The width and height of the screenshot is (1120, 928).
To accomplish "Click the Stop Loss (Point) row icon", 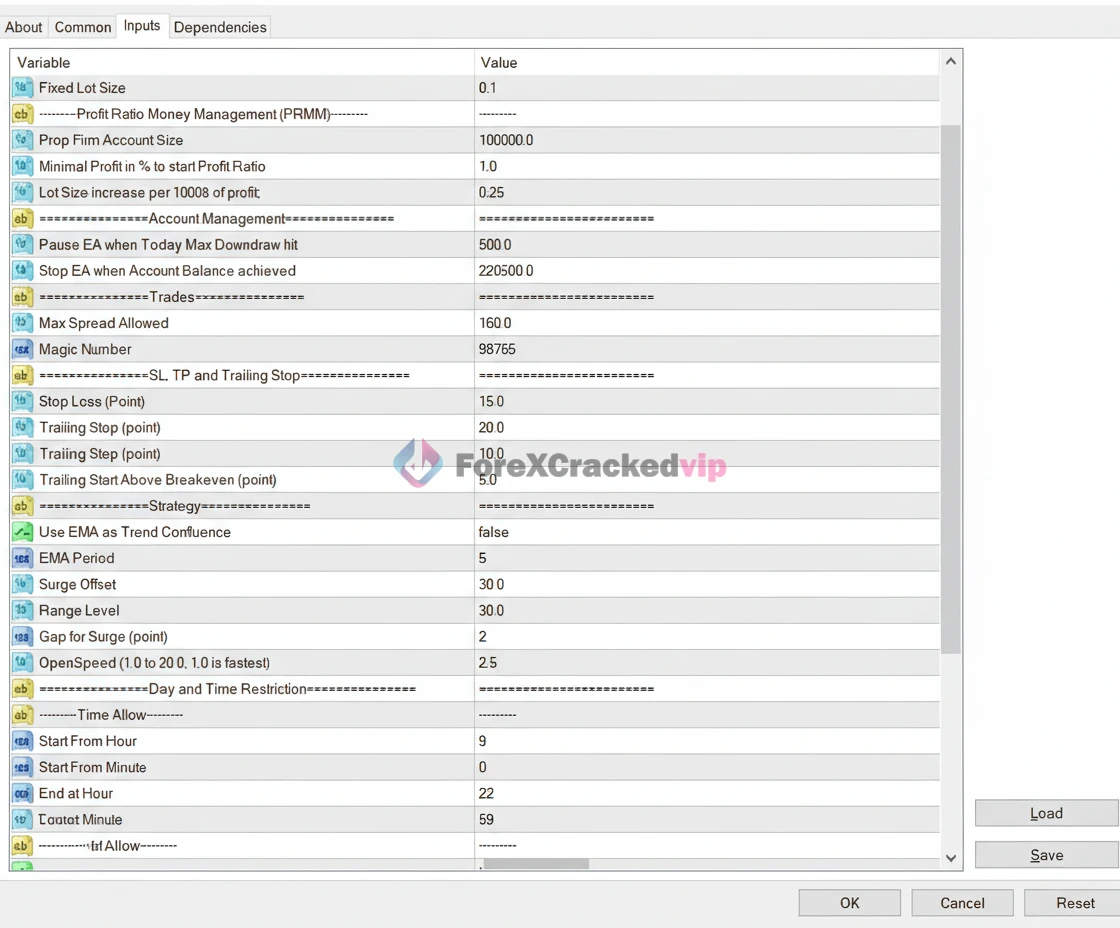I will 22,401.
